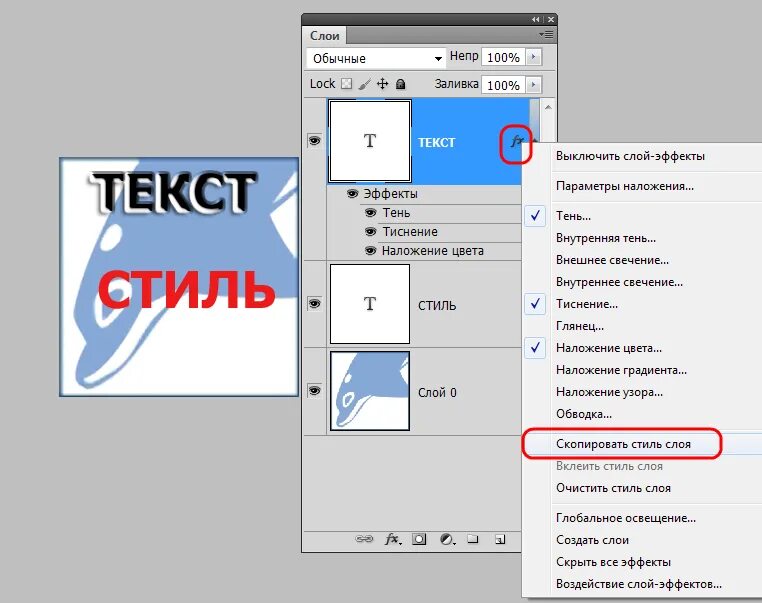Hide the ТЕКСТ layer with eye icon

click(314, 141)
